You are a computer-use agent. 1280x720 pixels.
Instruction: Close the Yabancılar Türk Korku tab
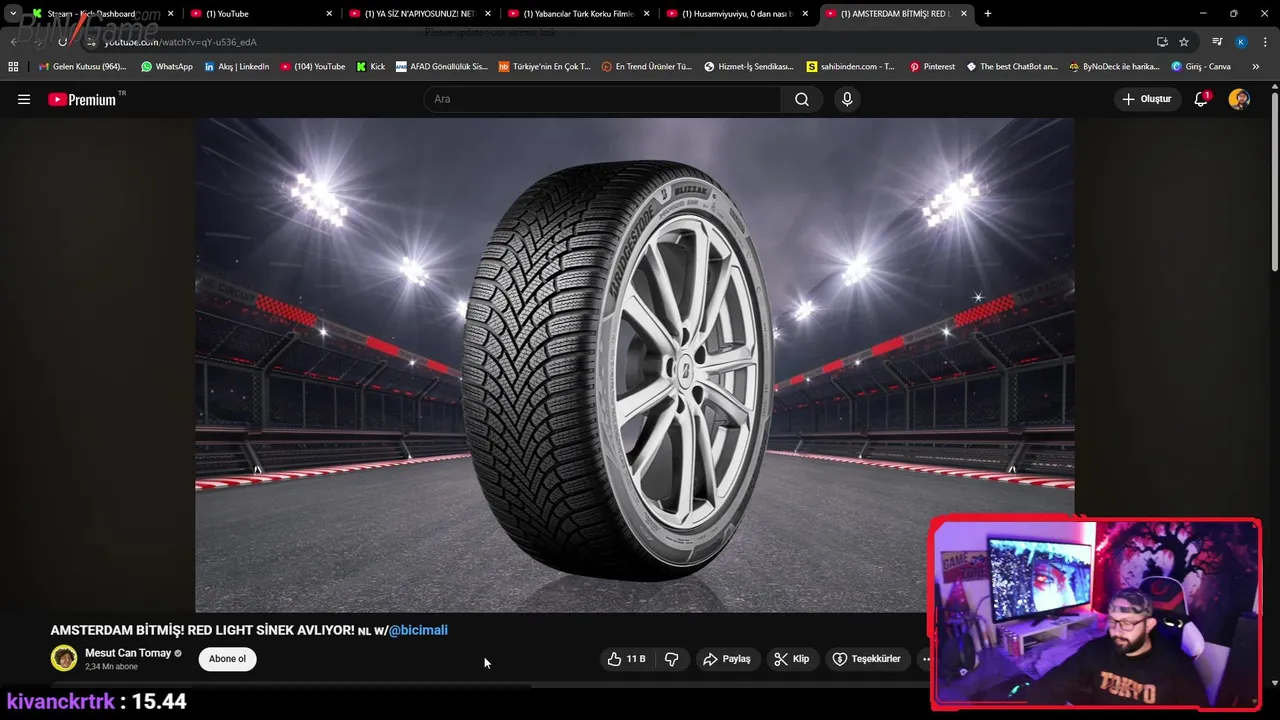tap(646, 14)
